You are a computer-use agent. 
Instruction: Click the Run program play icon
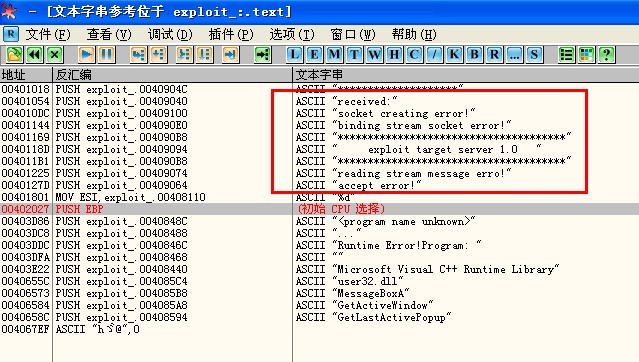click(x=86, y=54)
